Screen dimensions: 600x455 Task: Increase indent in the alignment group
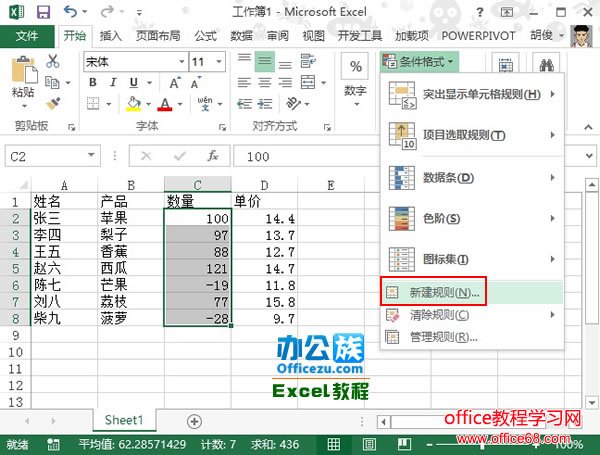coord(265,104)
